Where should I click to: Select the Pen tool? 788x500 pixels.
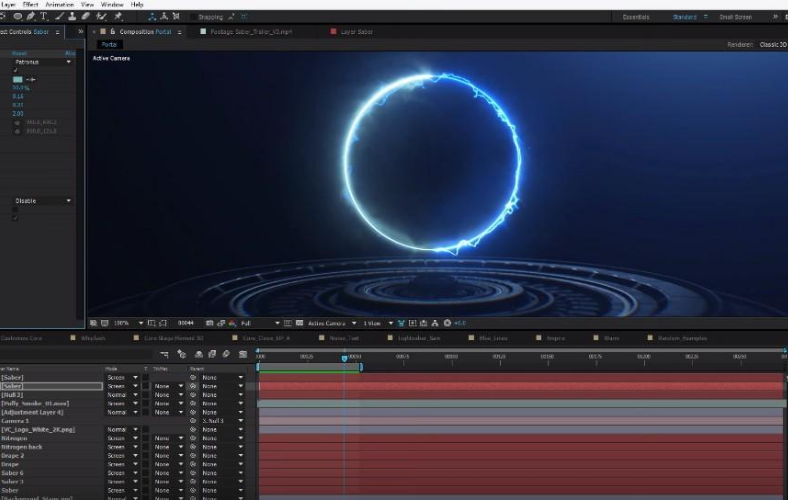pos(31,17)
